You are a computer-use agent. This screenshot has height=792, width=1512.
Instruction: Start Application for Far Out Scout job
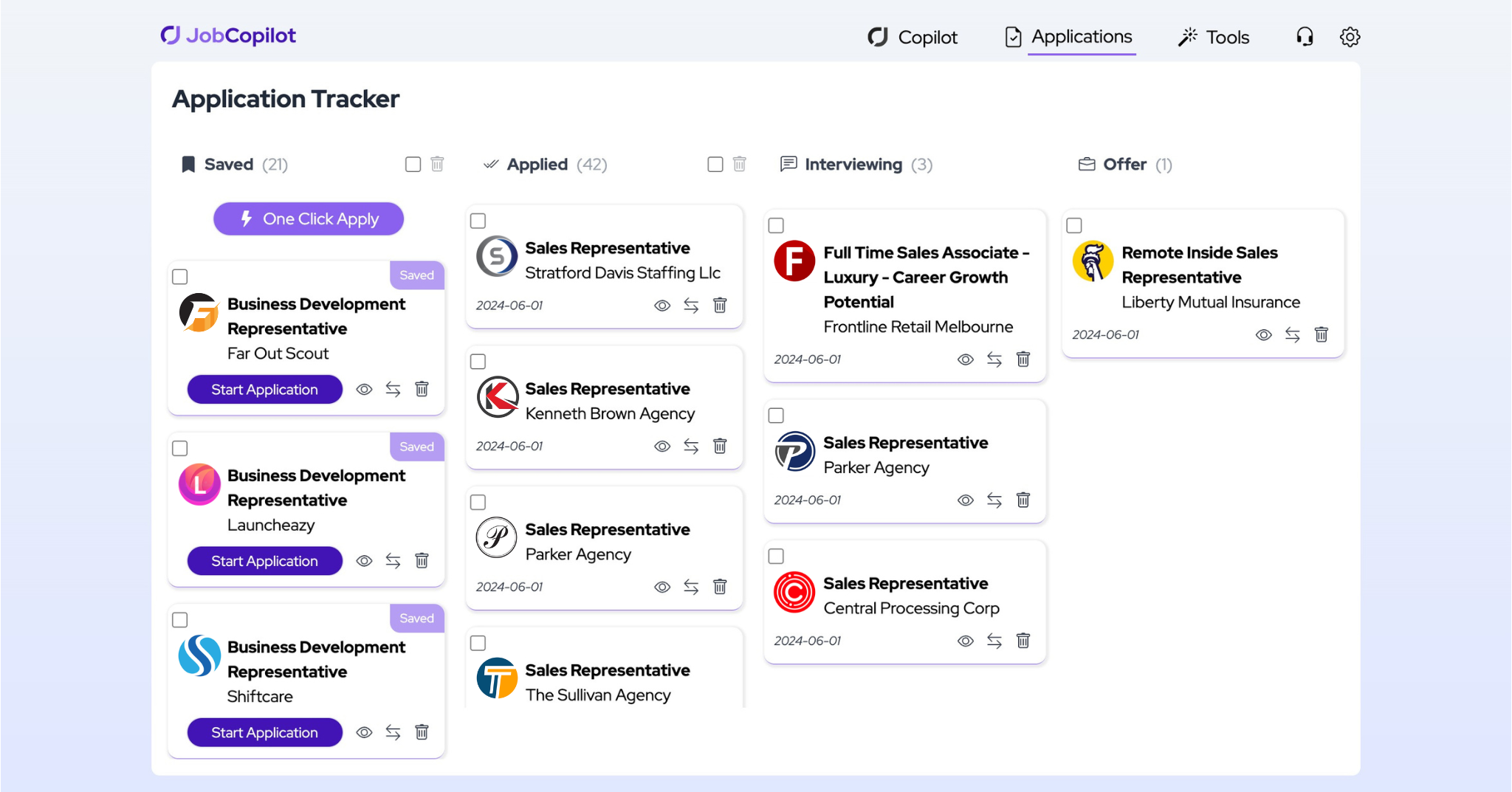click(x=264, y=389)
